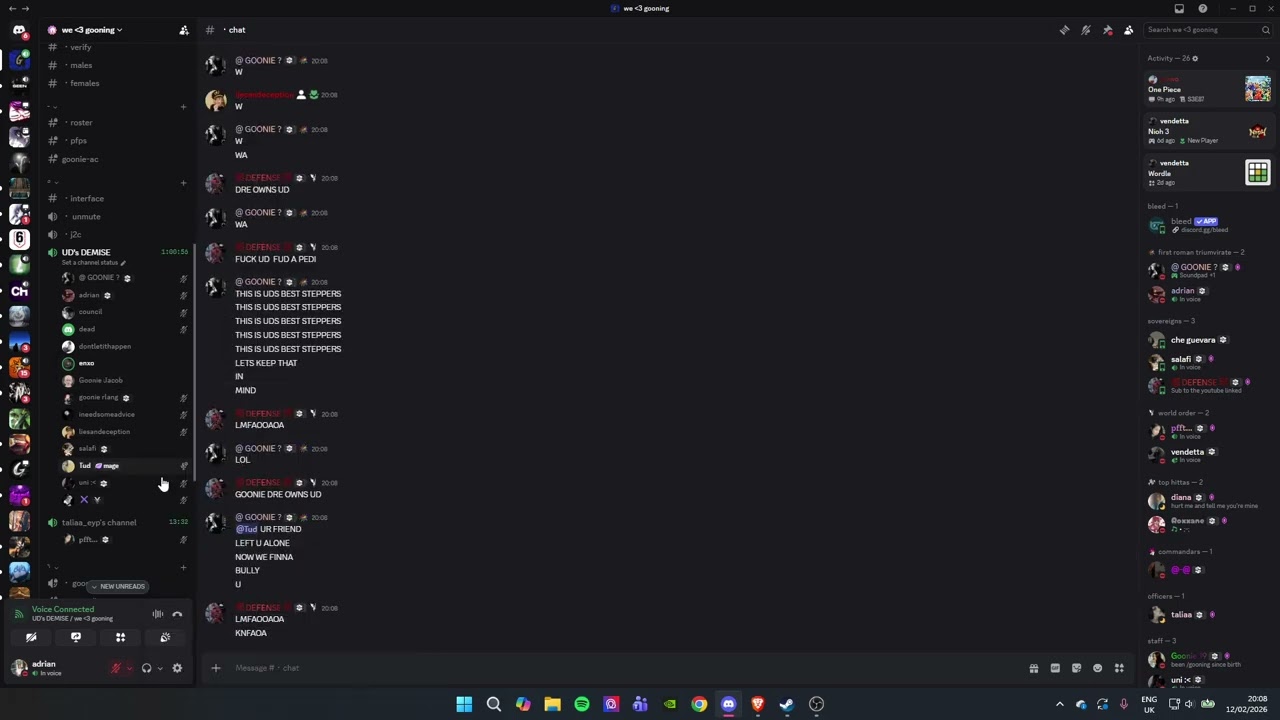Click the invite people icon beside server name

coord(184,30)
